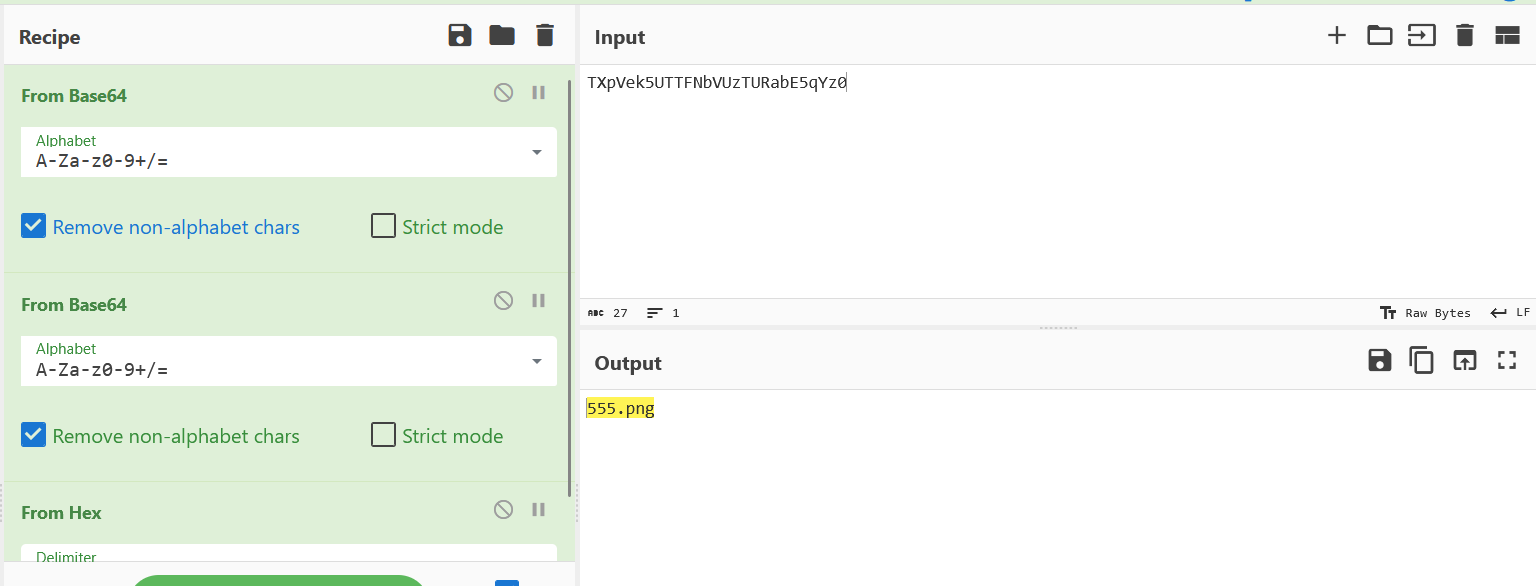This screenshot has width=1536, height=586.
Task: Maximise the output pane
Action: (x=1506, y=361)
